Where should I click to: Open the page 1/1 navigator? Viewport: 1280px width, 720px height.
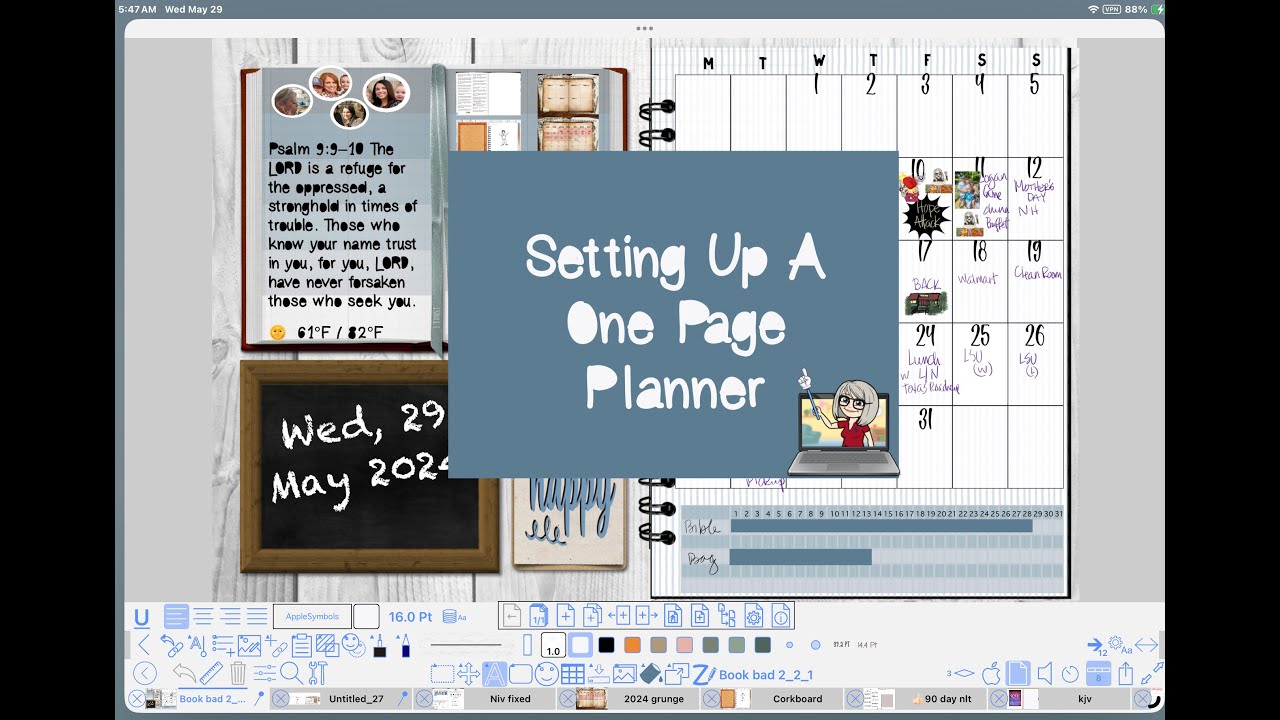[x=538, y=616]
